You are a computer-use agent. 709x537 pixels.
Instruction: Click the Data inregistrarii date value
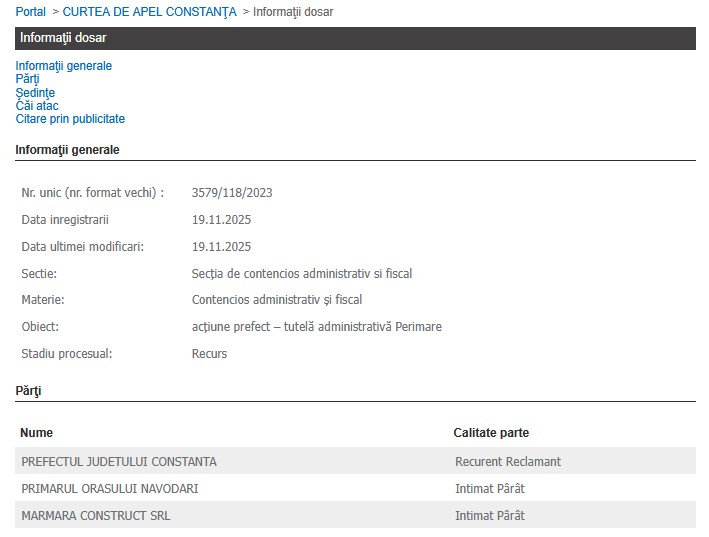coord(221,220)
